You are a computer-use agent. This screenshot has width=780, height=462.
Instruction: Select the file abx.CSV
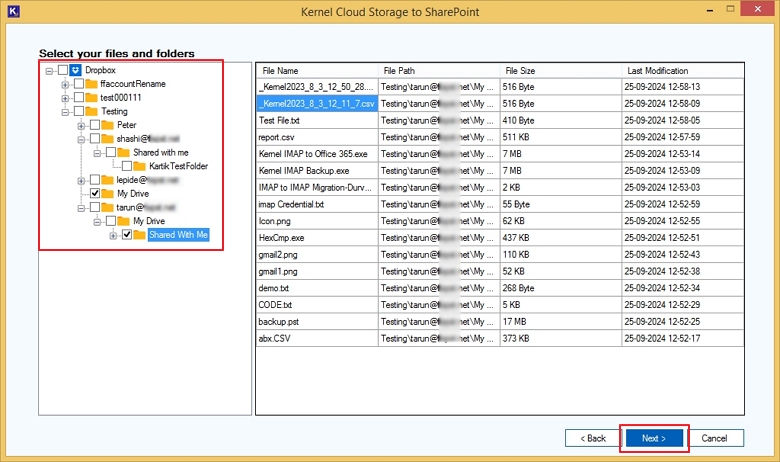coord(317,339)
